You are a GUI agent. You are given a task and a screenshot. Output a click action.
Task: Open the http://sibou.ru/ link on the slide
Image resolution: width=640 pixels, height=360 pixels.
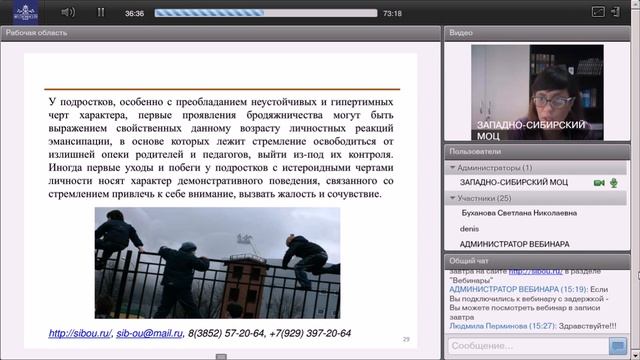point(80,333)
